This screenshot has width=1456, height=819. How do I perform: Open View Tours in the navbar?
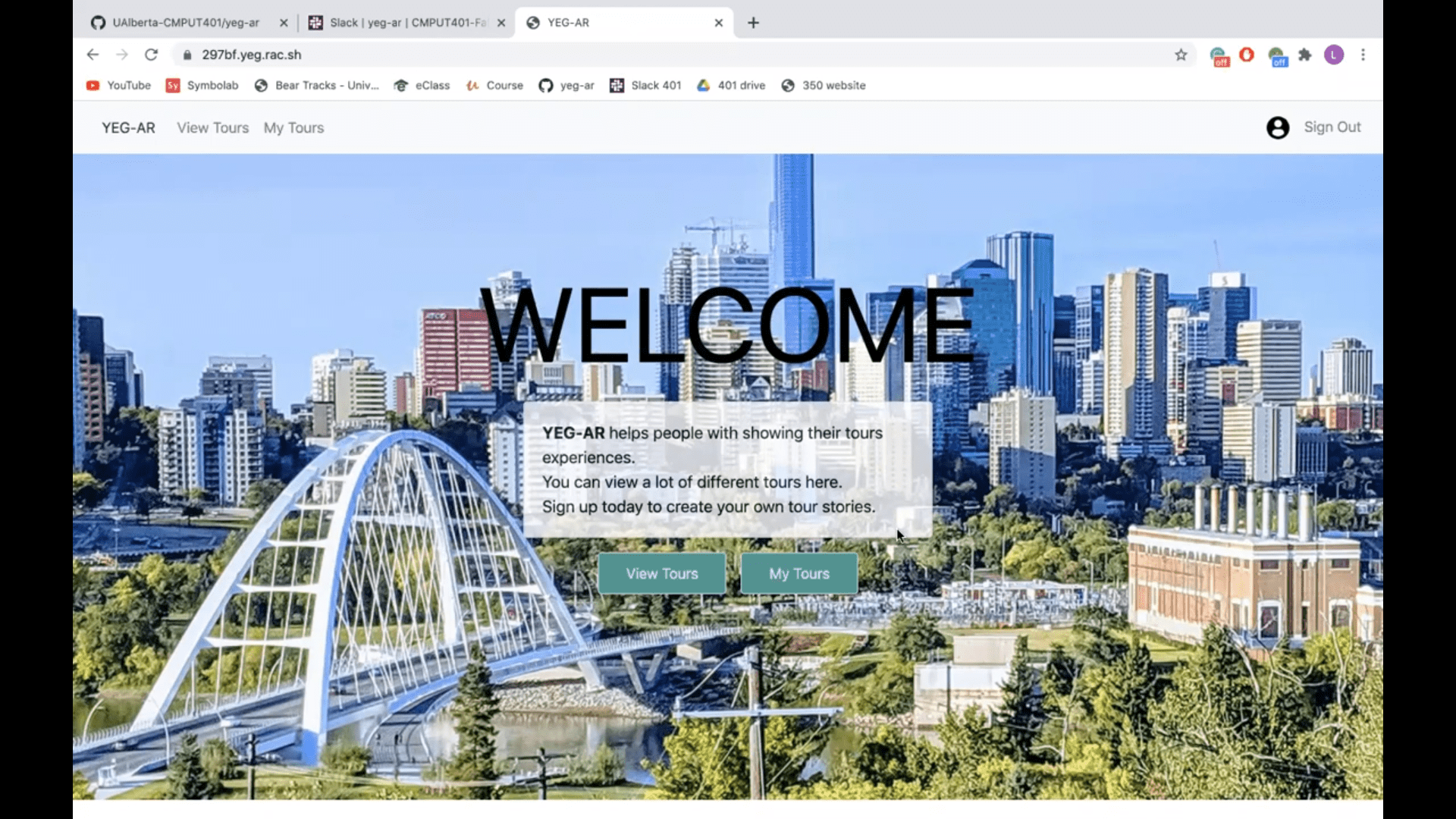point(212,128)
